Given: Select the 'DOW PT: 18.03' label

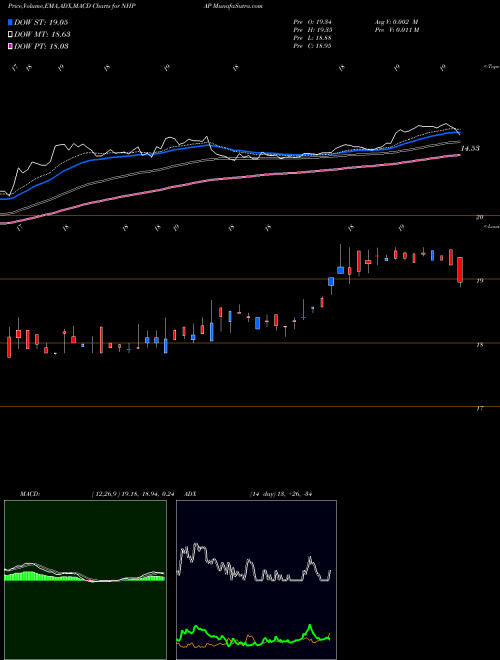Looking at the screenshot, I should (x=41, y=46).
